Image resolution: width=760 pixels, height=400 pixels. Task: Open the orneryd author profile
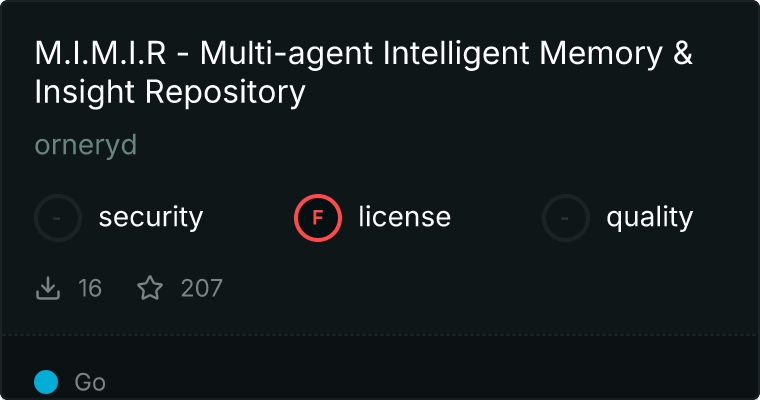(x=85, y=146)
